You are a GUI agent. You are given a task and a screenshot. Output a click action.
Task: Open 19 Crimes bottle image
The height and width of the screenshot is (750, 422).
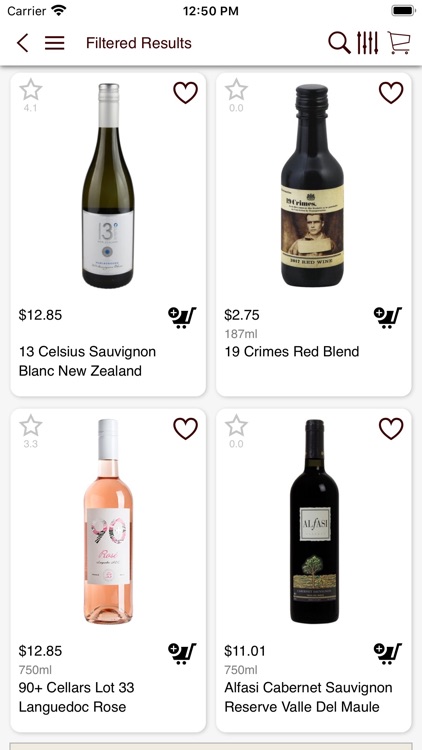312,186
